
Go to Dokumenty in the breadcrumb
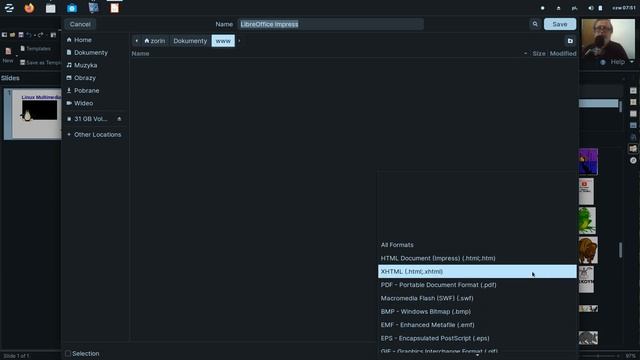[x=190, y=41]
